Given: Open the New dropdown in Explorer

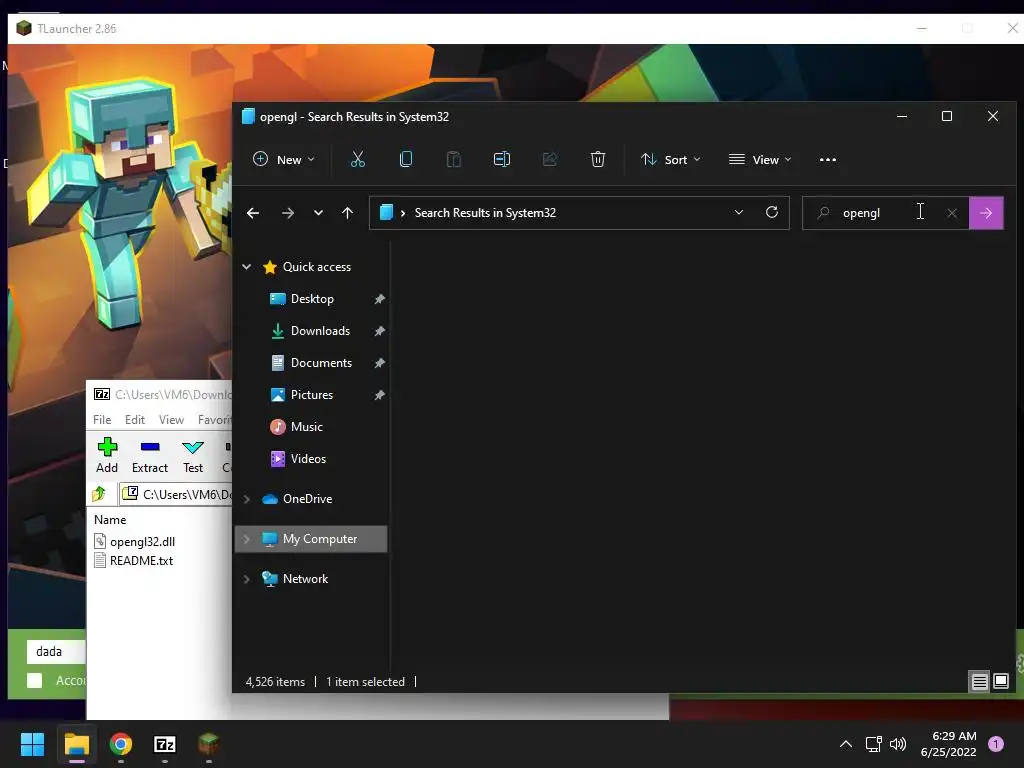Looking at the screenshot, I should [284, 159].
